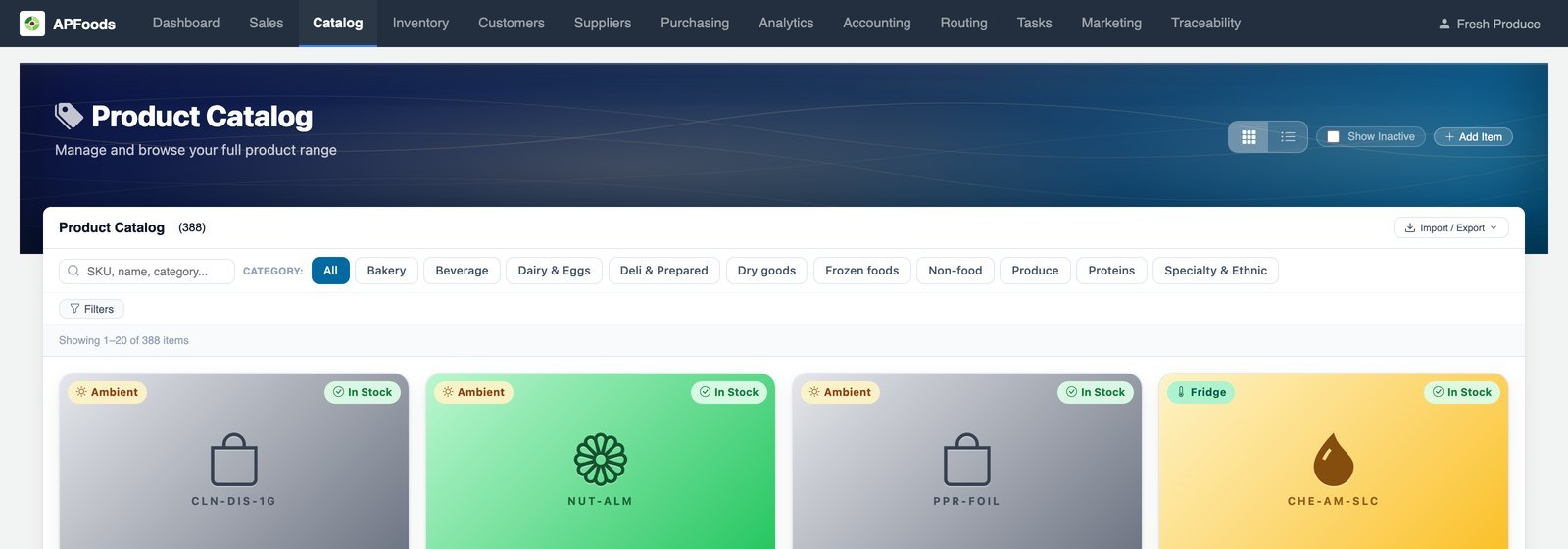1568x549 pixels.
Task: Click the APFoods brand name
Action: 84,24
